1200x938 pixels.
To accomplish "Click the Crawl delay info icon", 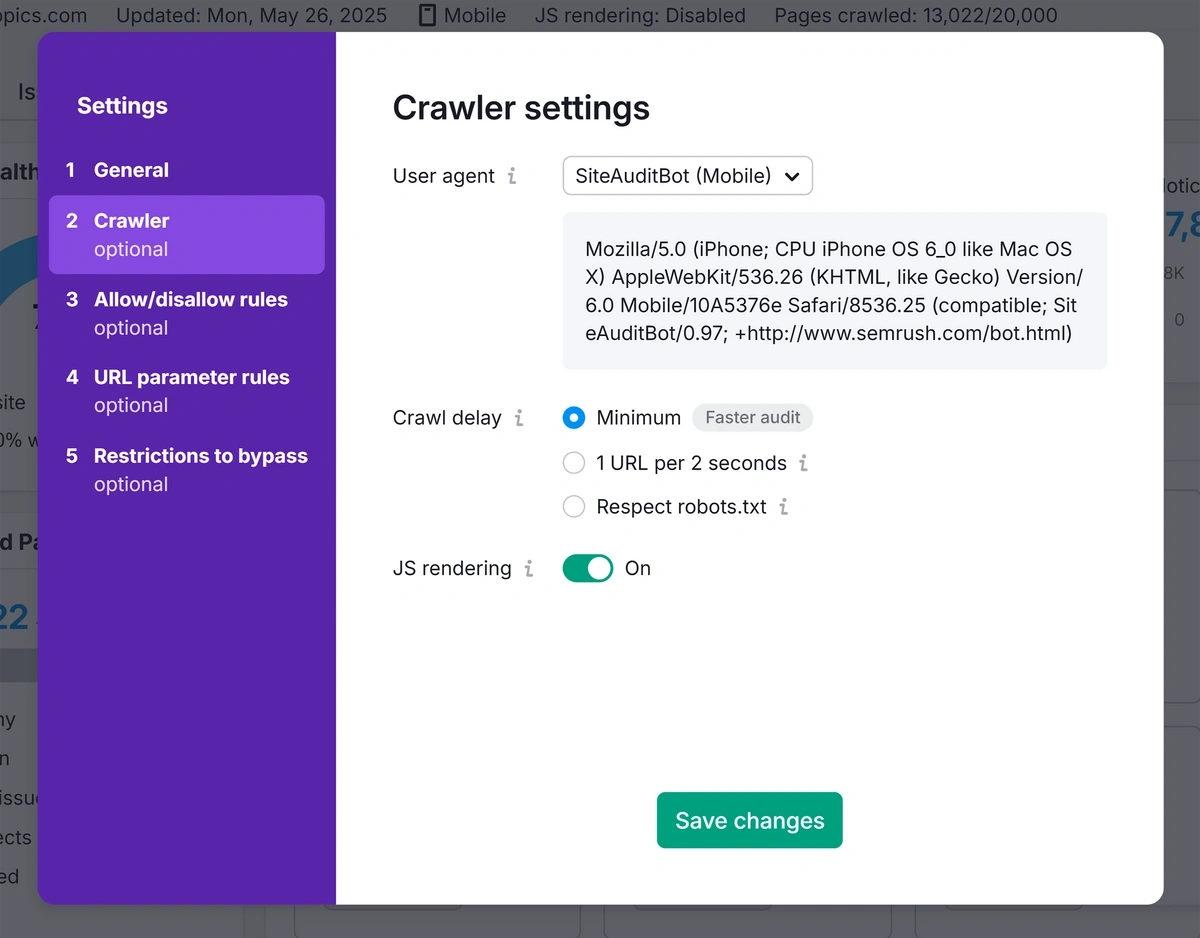I will tap(519, 418).
